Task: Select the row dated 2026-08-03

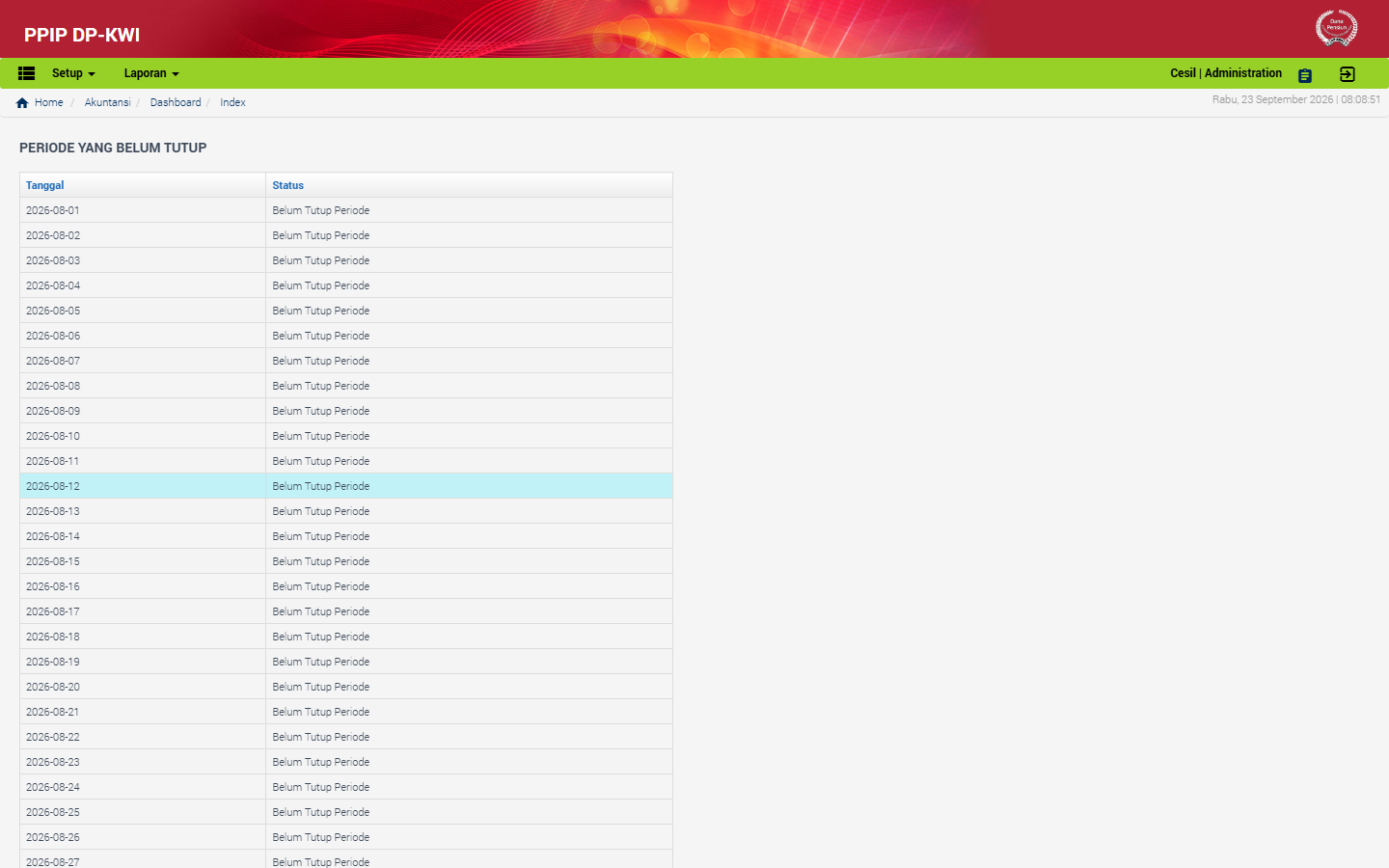Action: [x=346, y=260]
